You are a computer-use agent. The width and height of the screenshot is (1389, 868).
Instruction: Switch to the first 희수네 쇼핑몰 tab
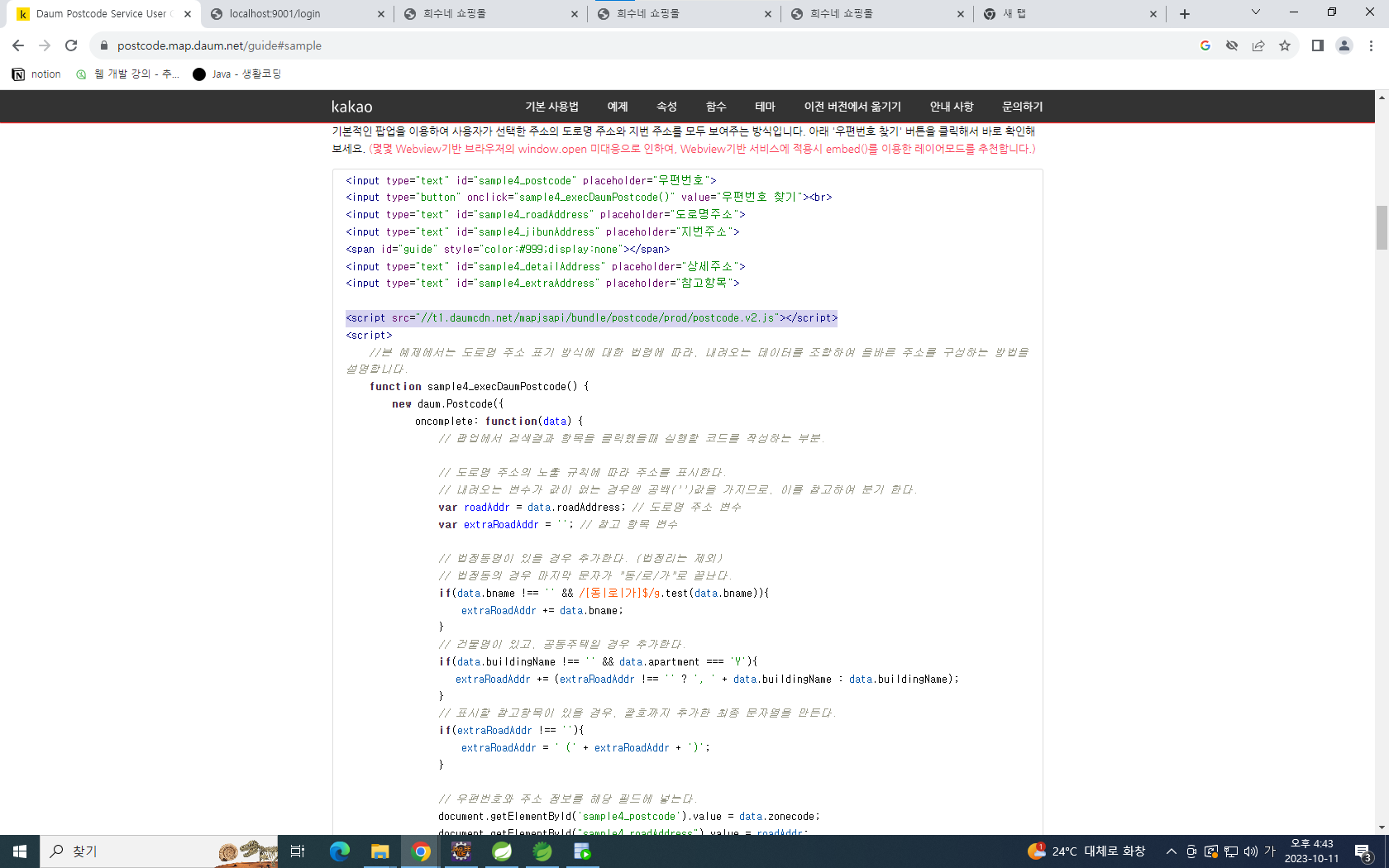(x=491, y=14)
